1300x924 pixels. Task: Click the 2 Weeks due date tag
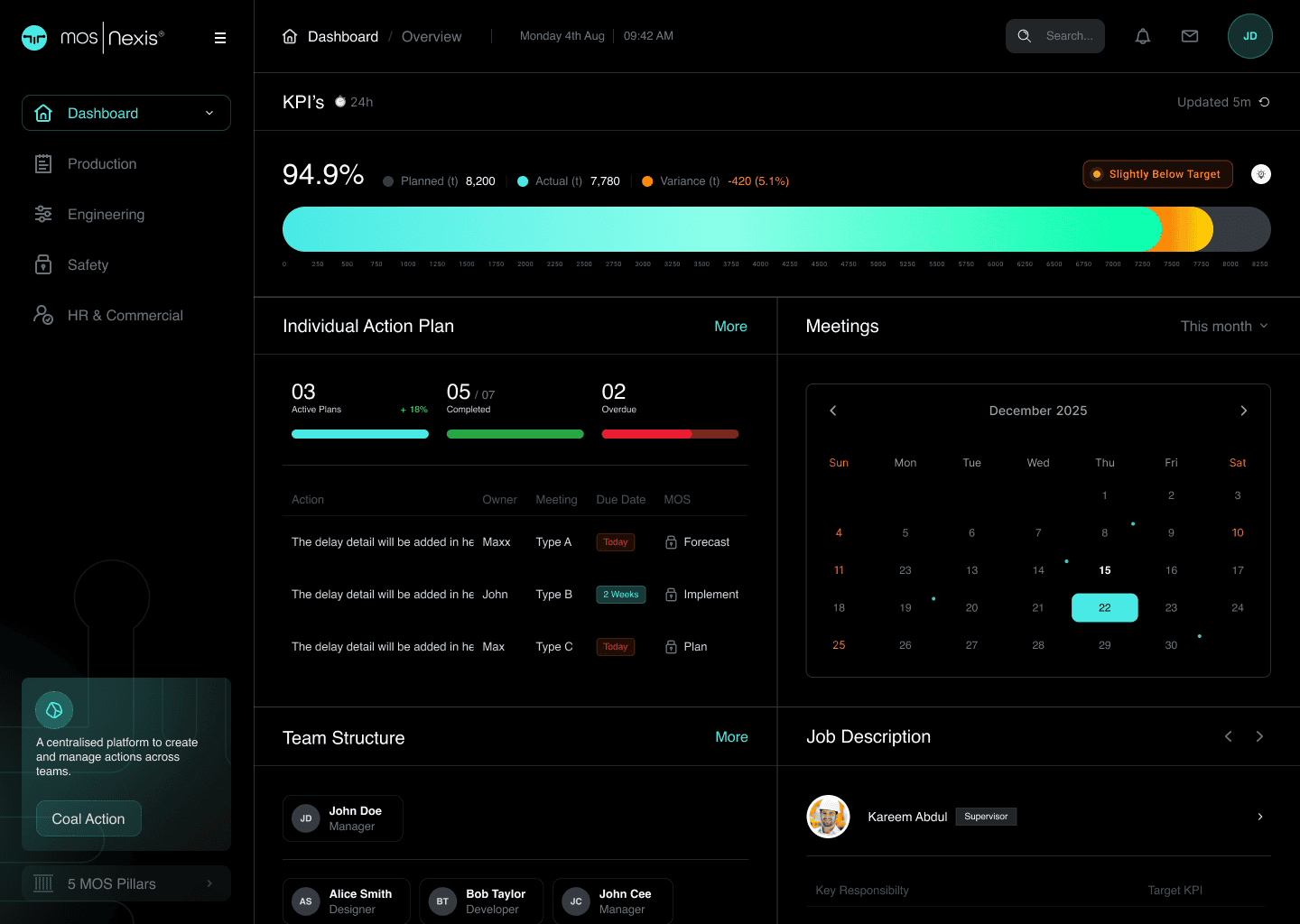[x=621, y=595]
